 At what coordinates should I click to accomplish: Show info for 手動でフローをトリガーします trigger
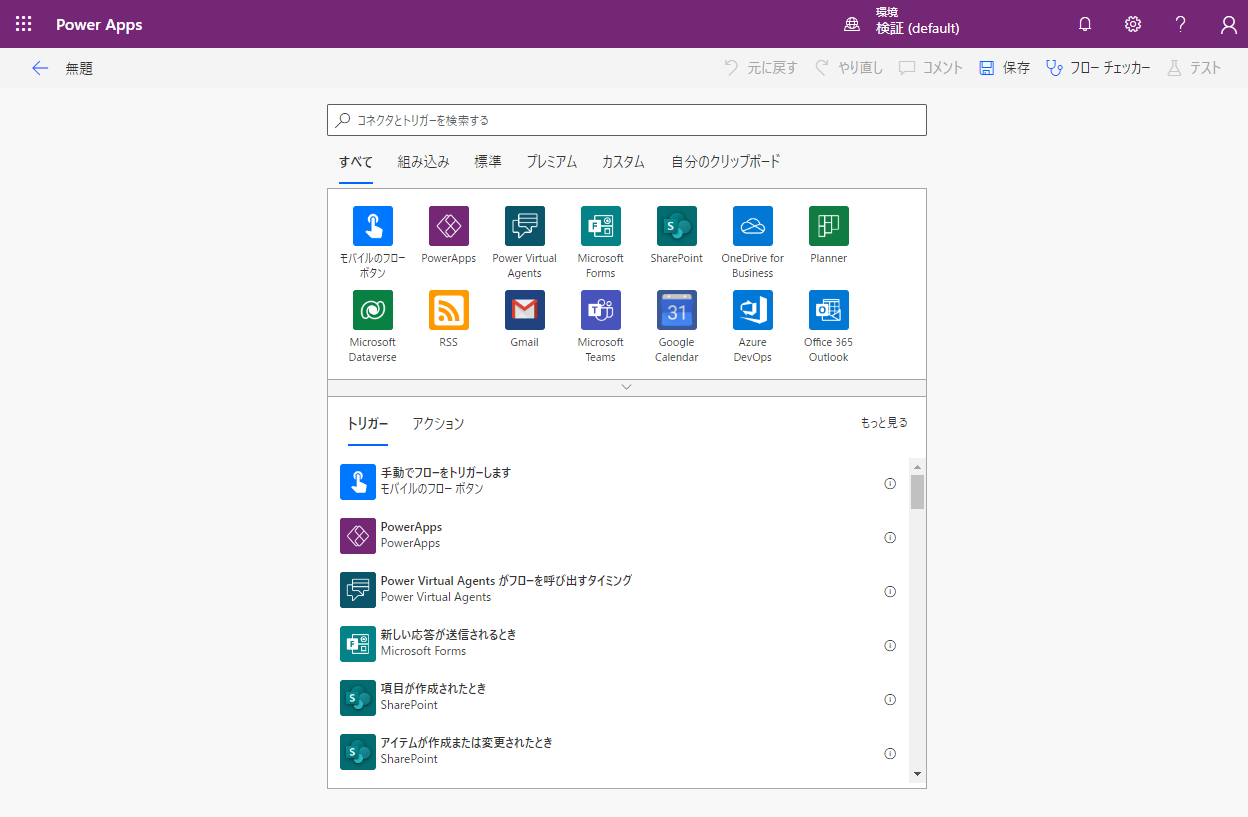tap(890, 483)
